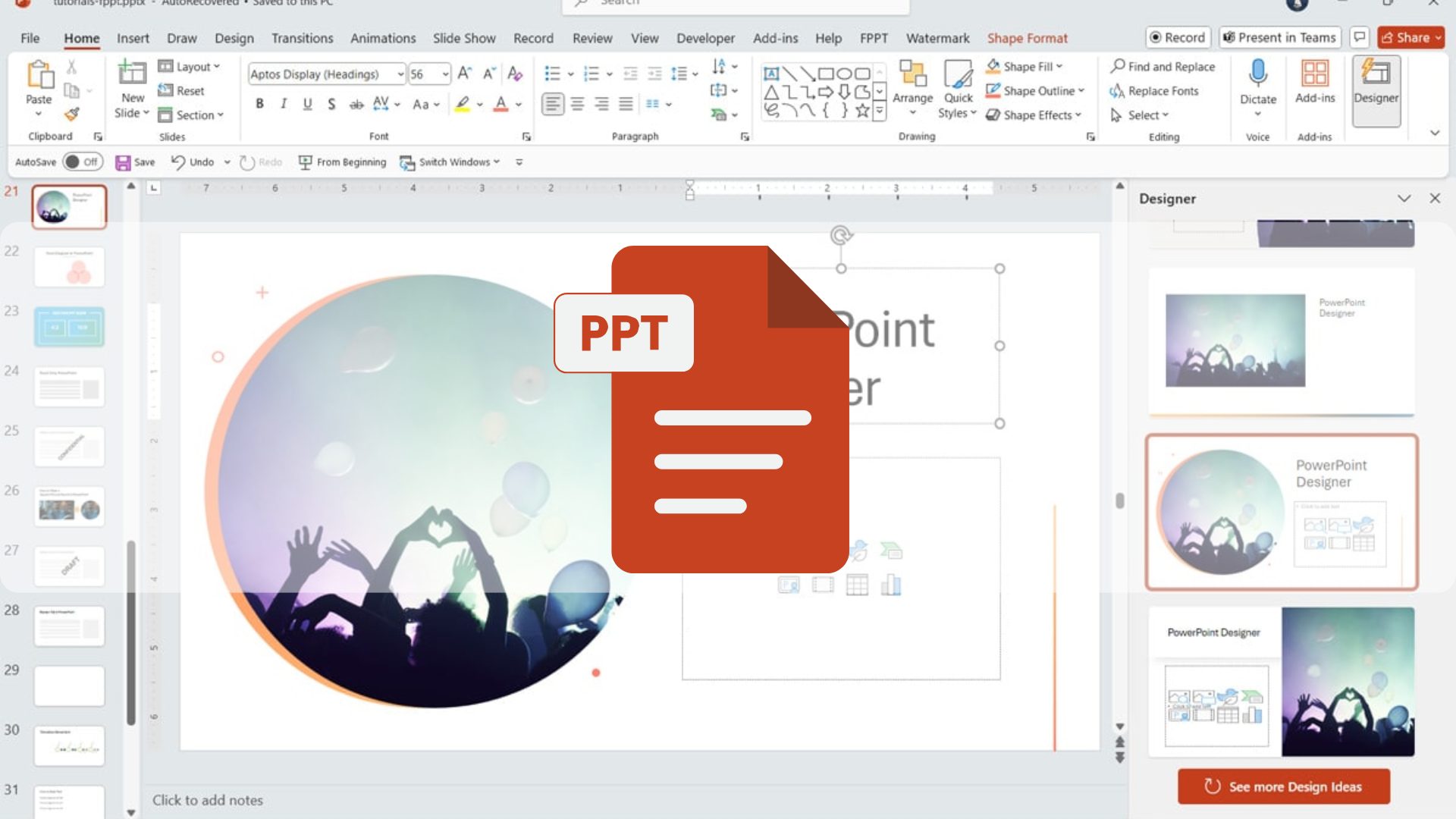Click the Format Painter icon
Viewport: 1456px width, 819px height.
(71, 114)
